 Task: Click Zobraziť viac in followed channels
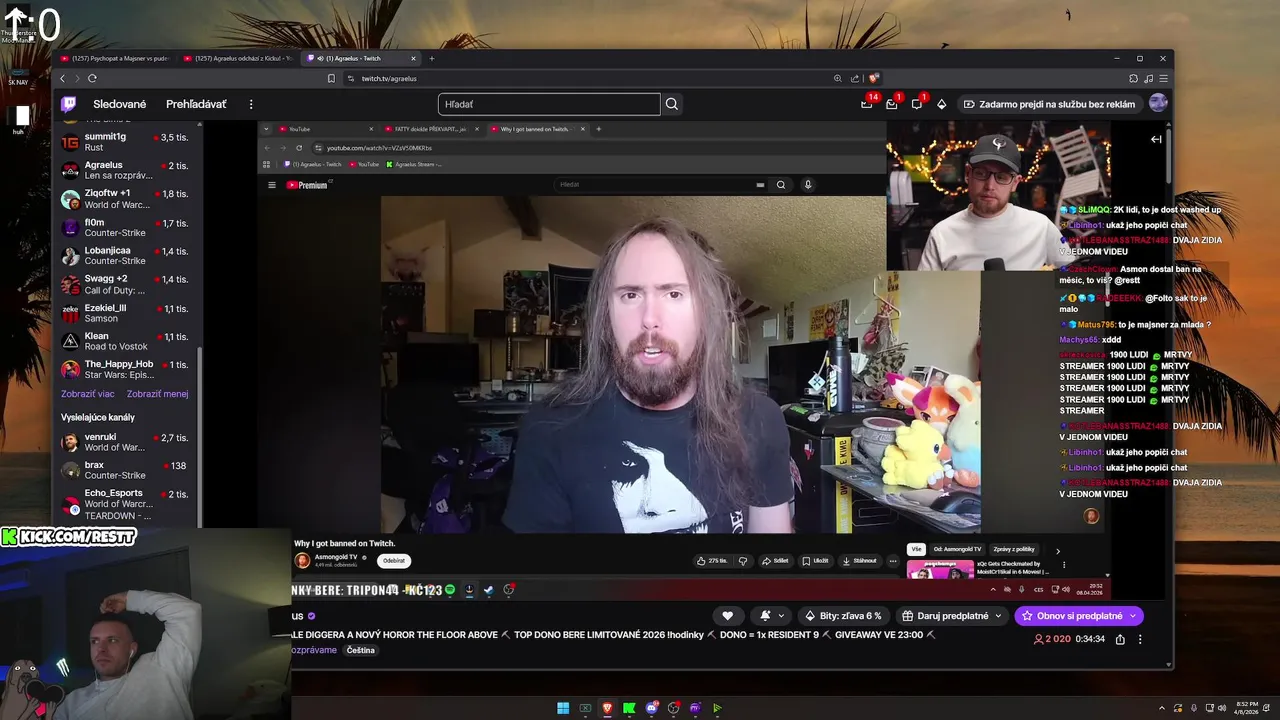click(88, 394)
